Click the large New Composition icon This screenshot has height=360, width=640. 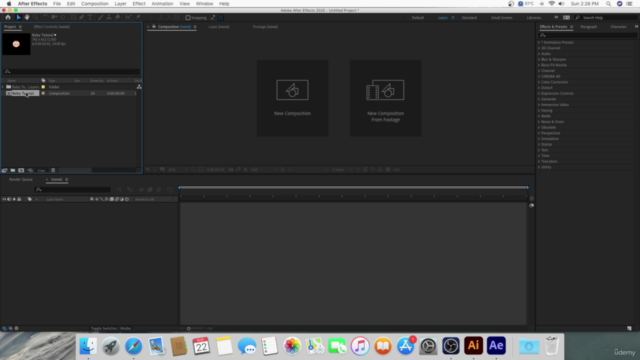pos(292,90)
